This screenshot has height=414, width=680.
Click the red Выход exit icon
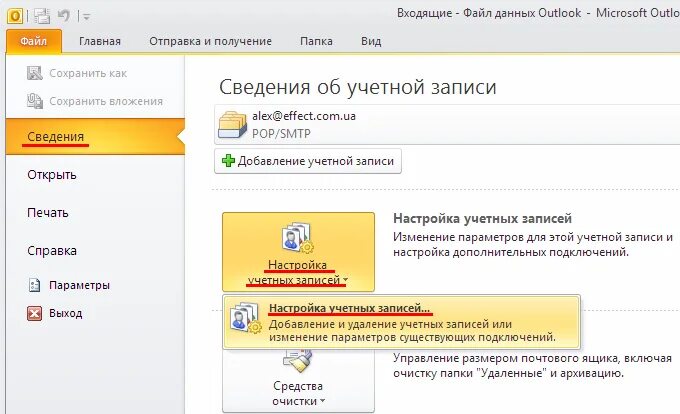click(34, 313)
